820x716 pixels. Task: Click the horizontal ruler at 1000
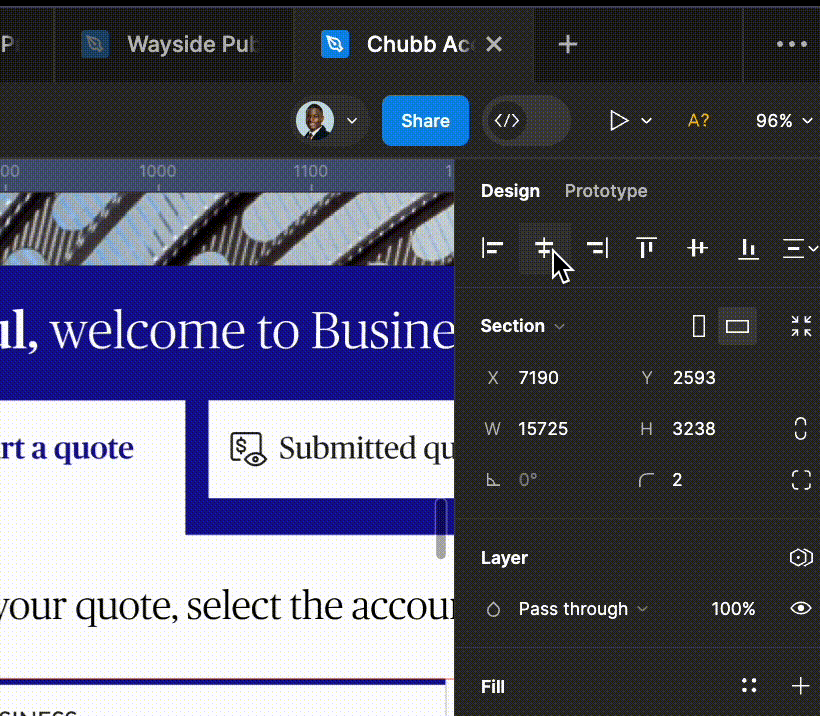click(157, 172)
